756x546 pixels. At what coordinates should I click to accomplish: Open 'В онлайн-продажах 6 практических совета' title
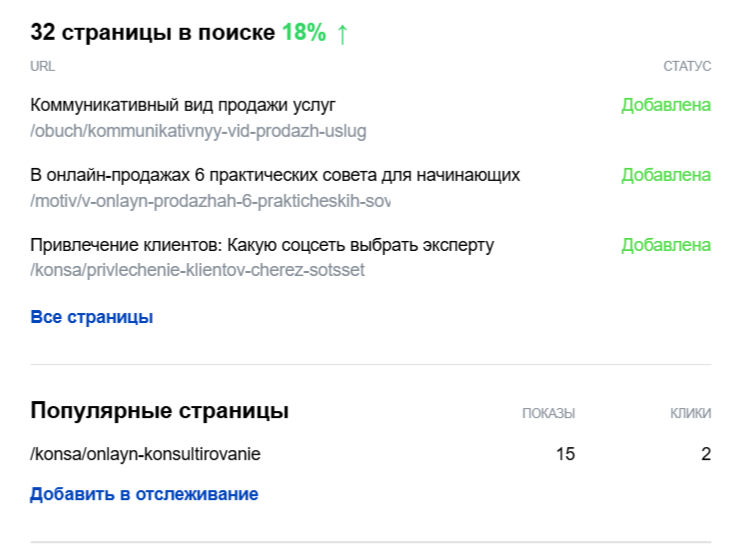(275, 175)
